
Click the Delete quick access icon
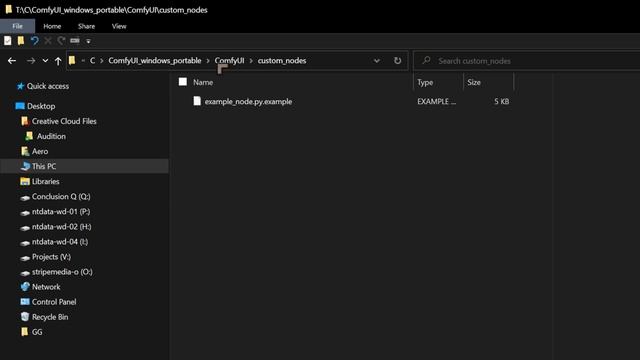point(48,40)
